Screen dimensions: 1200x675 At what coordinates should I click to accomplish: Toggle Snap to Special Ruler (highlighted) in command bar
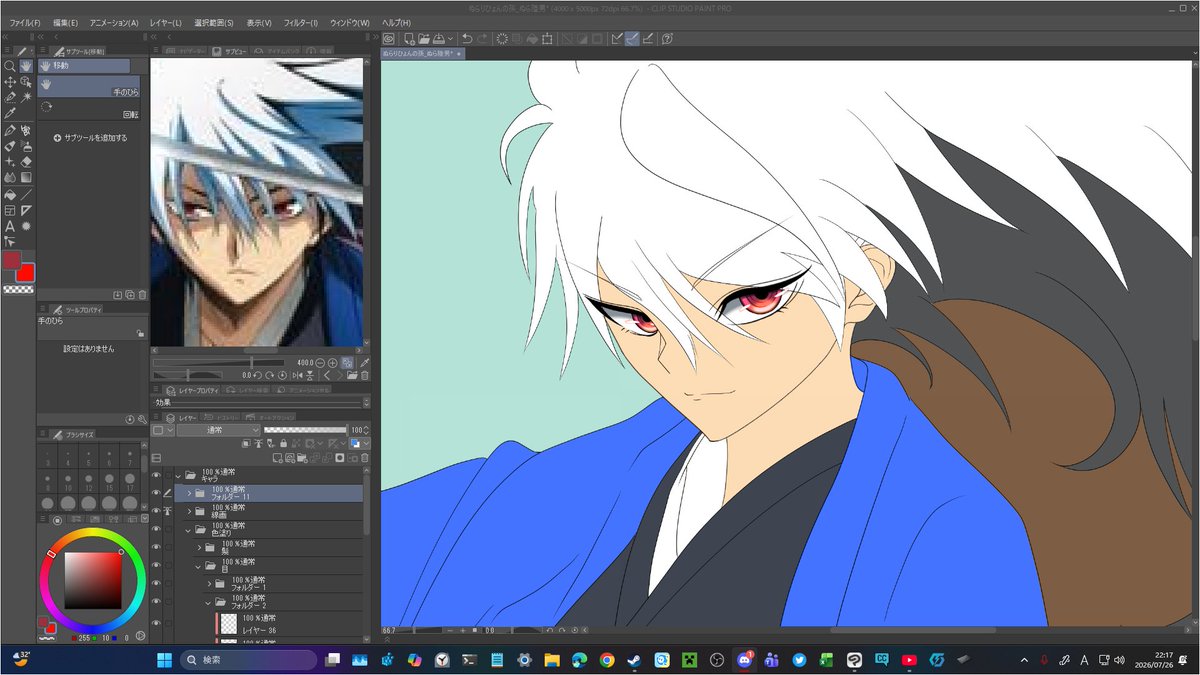[632, 39]
